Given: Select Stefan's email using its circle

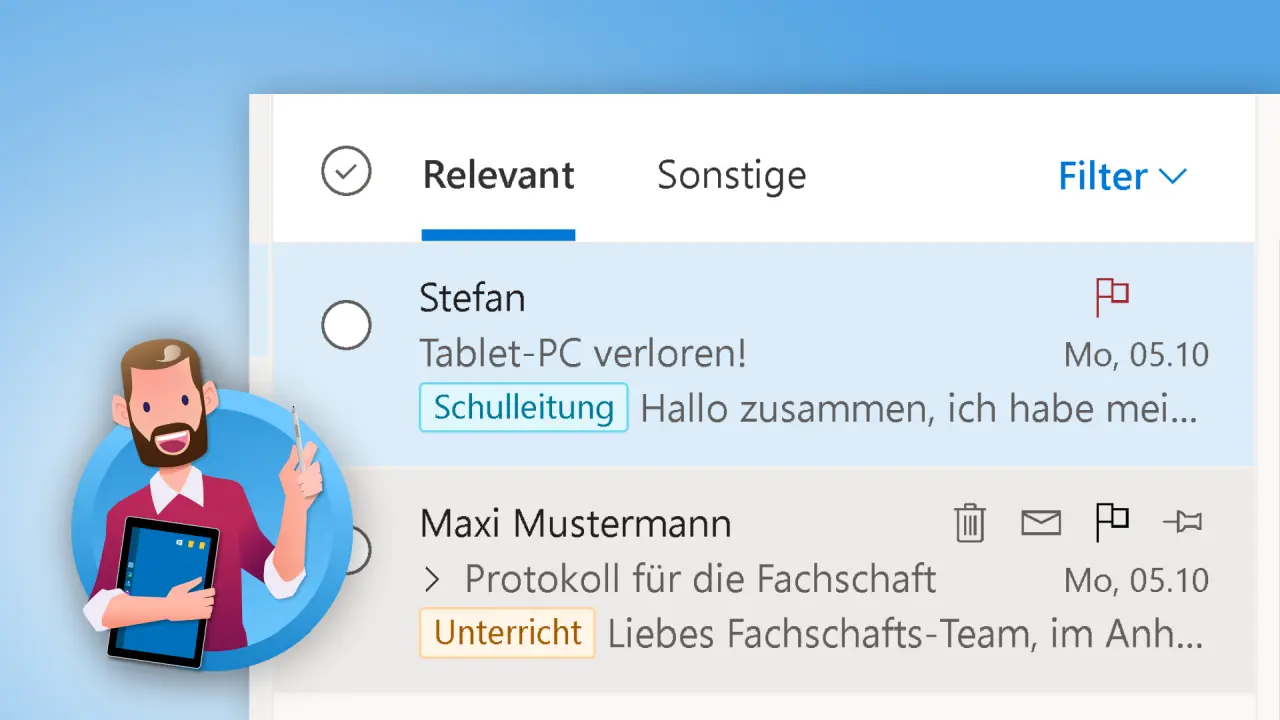Looking at the screenshot, I should click(x=346, y=325).
